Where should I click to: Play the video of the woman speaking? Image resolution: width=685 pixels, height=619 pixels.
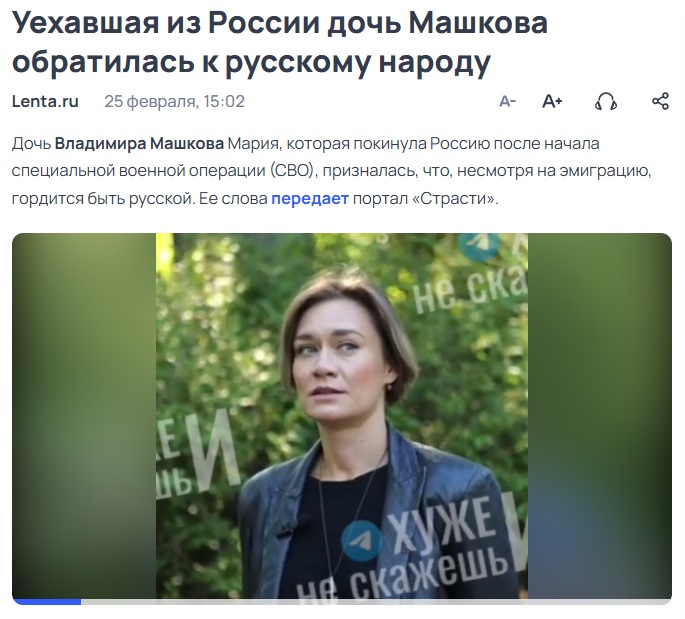pyautogui.click(x=342, y=416)
